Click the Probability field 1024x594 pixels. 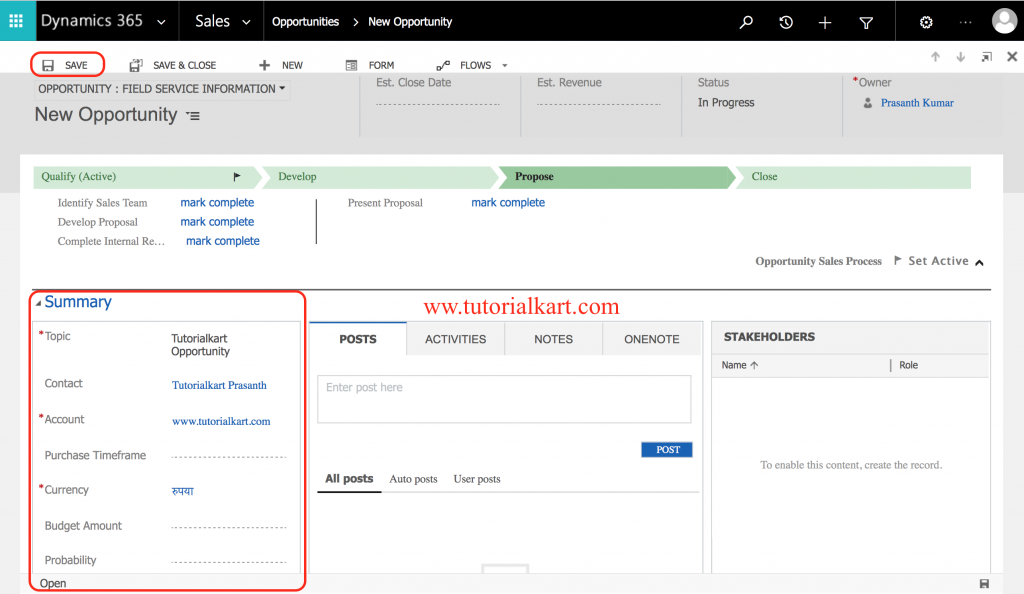[x=229, y=560]
